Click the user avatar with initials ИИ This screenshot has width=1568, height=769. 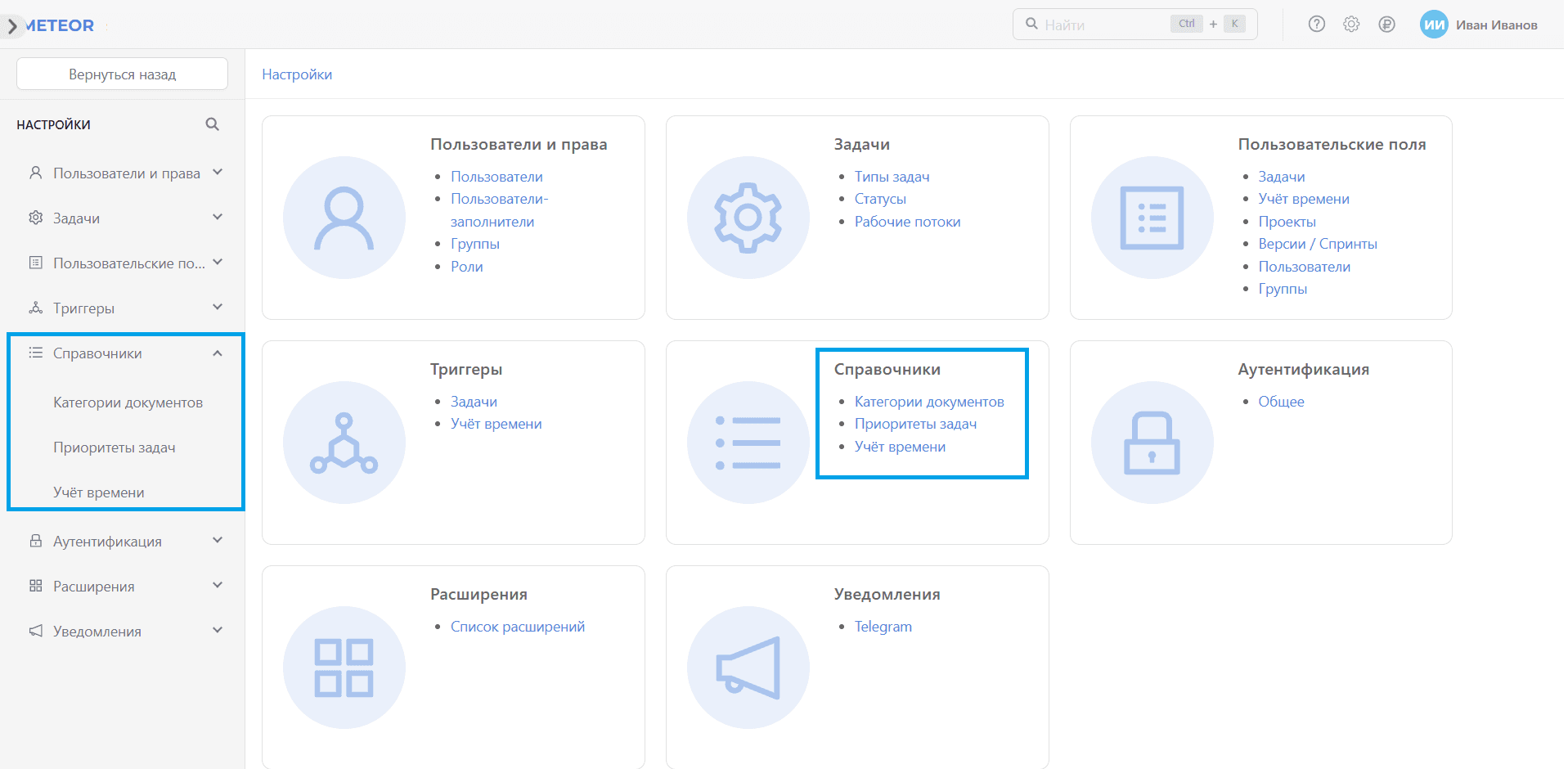tap(1433, 25)
